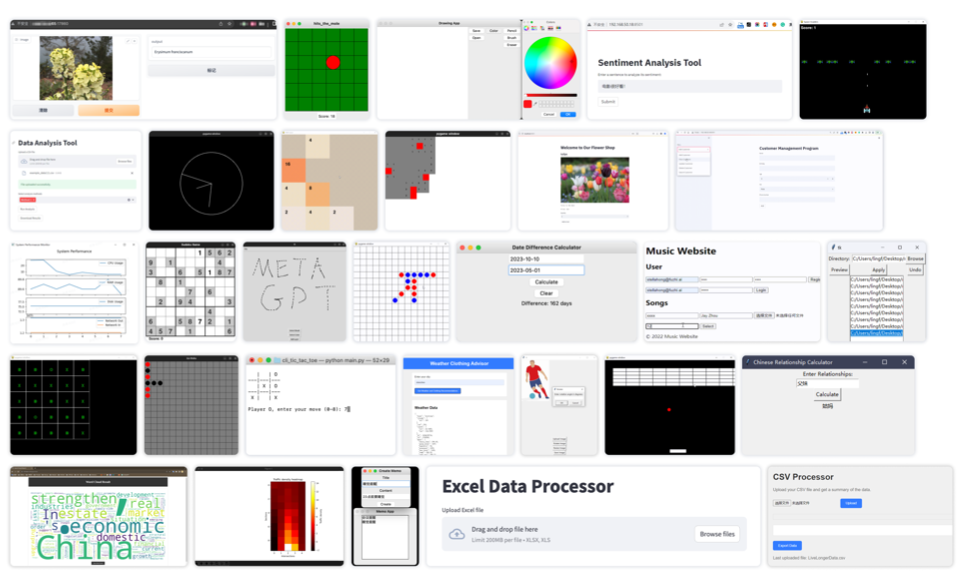Click the Save button in Drawing App

coord(476,30)
